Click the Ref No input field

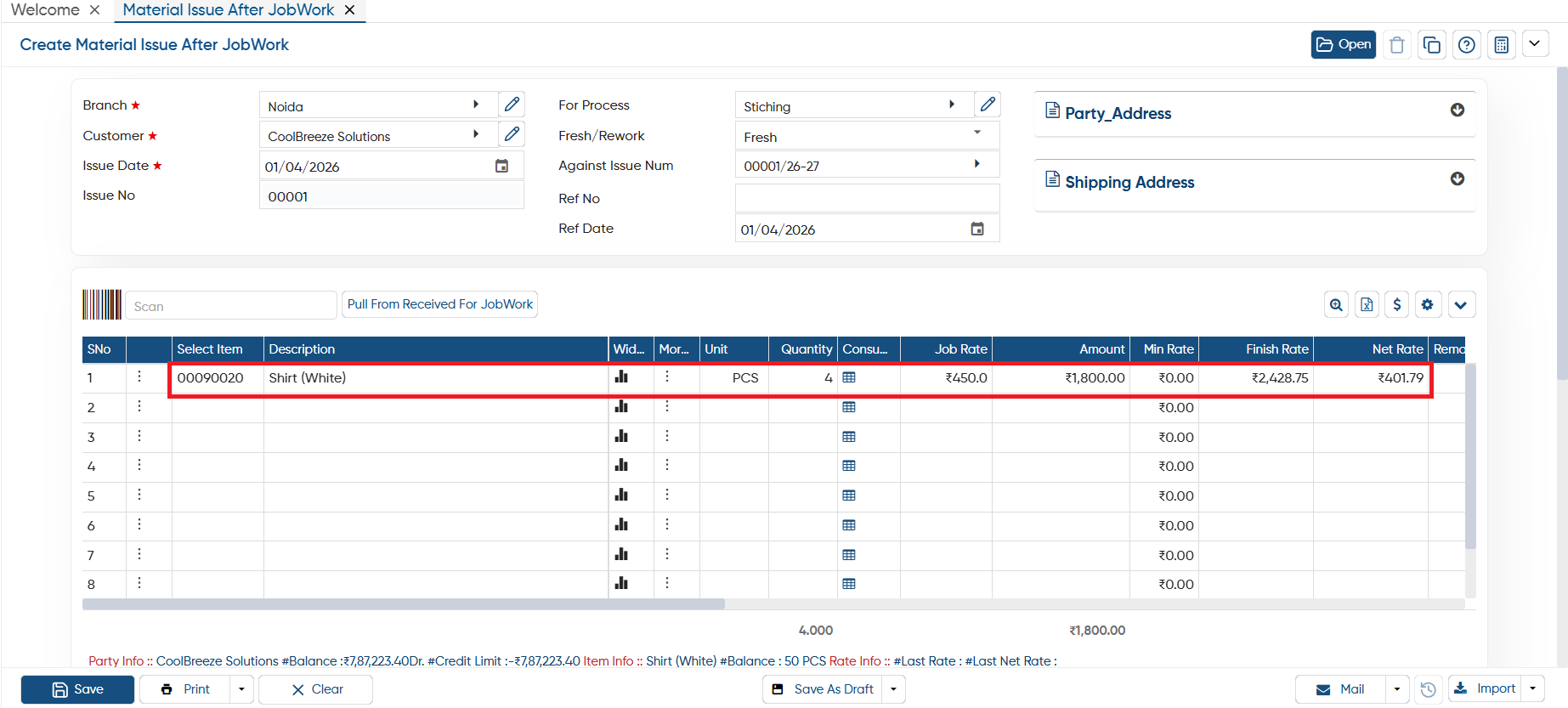point(867,198)
